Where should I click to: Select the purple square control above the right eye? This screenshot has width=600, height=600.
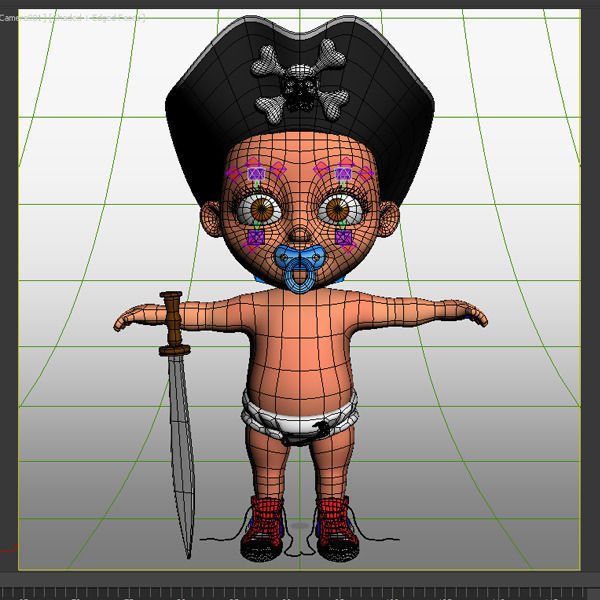[343, 174]
